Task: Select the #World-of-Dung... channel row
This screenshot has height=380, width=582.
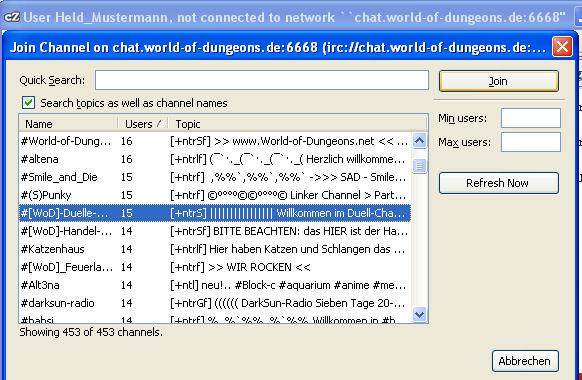Action: point(215,141)
